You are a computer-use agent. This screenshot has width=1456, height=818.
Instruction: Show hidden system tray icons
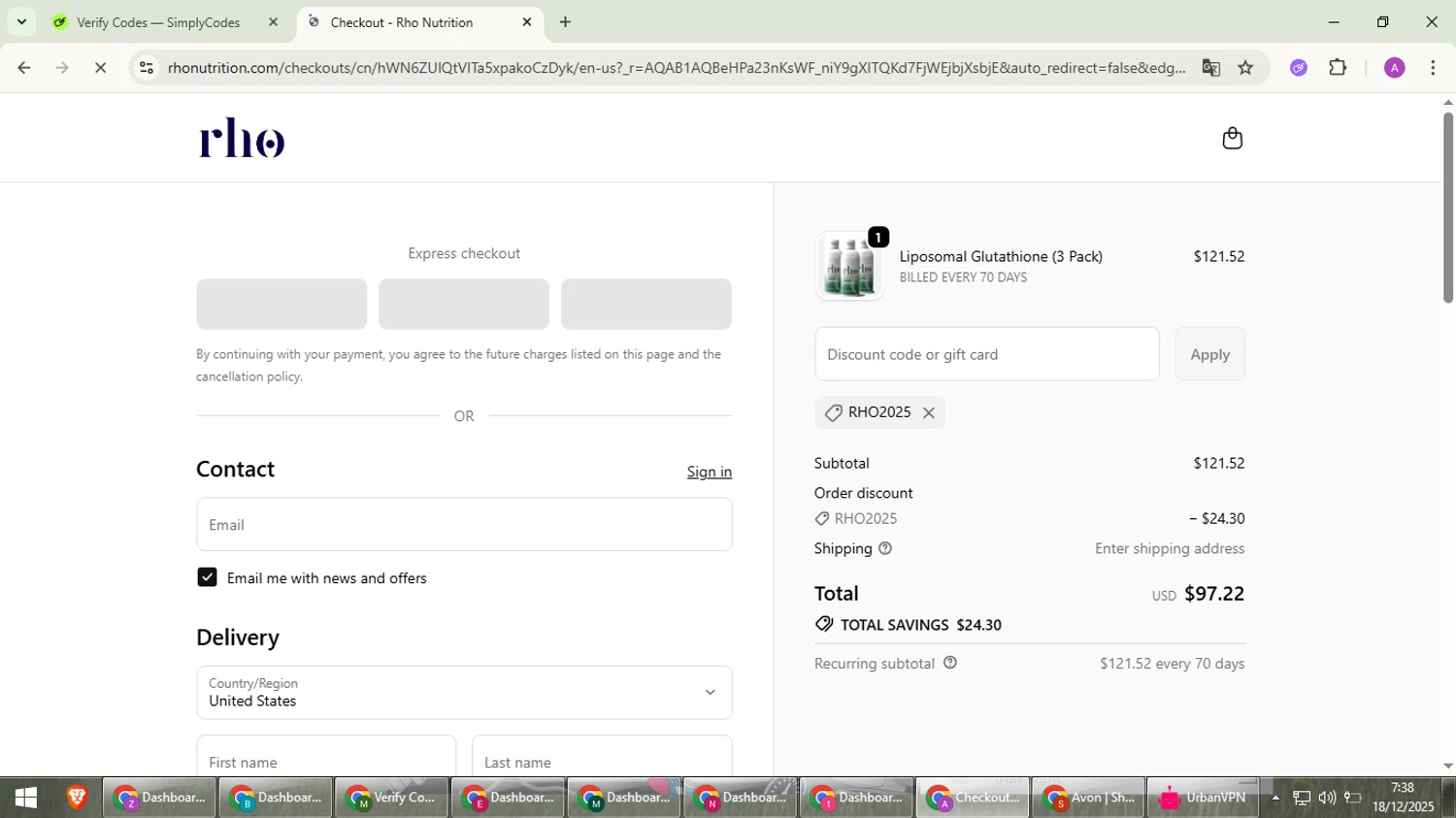pos(1275,798)
